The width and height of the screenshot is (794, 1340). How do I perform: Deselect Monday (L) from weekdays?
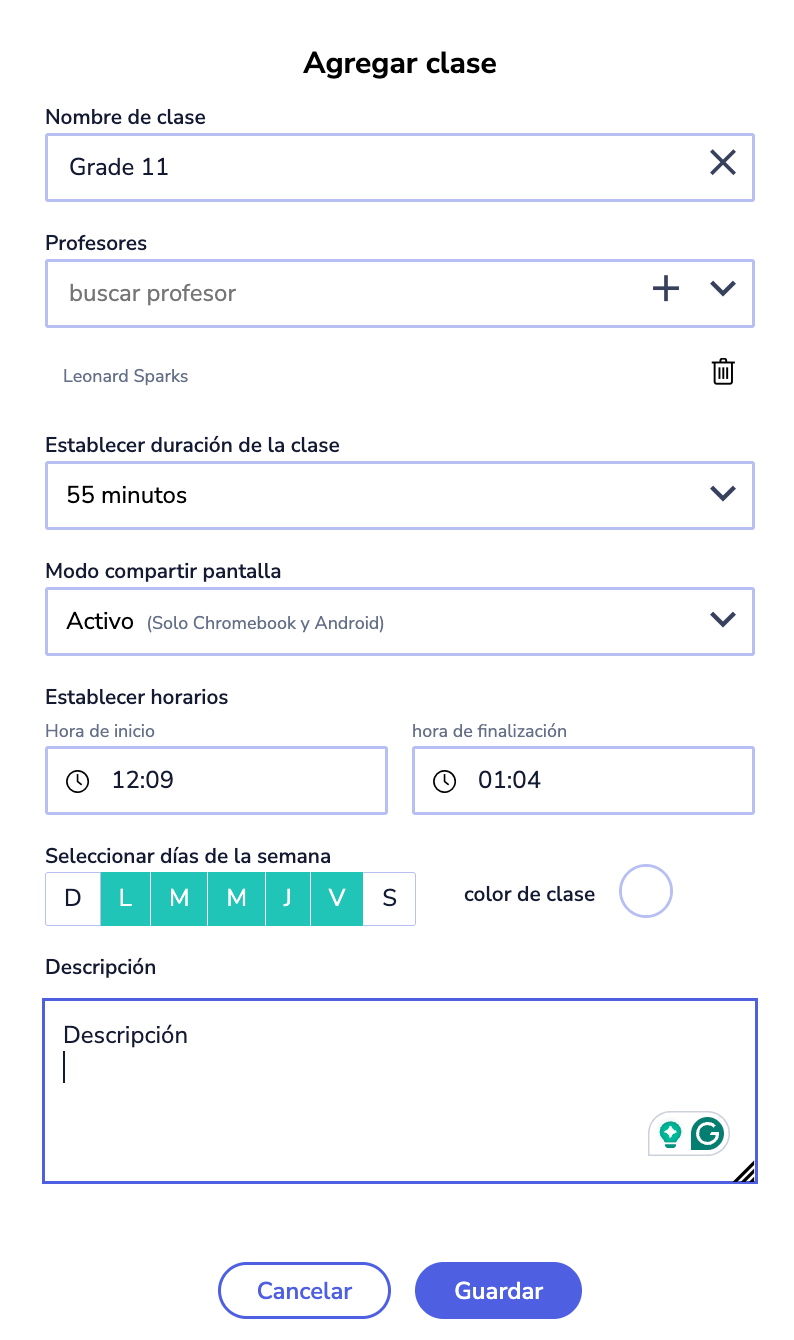point(126,898)
